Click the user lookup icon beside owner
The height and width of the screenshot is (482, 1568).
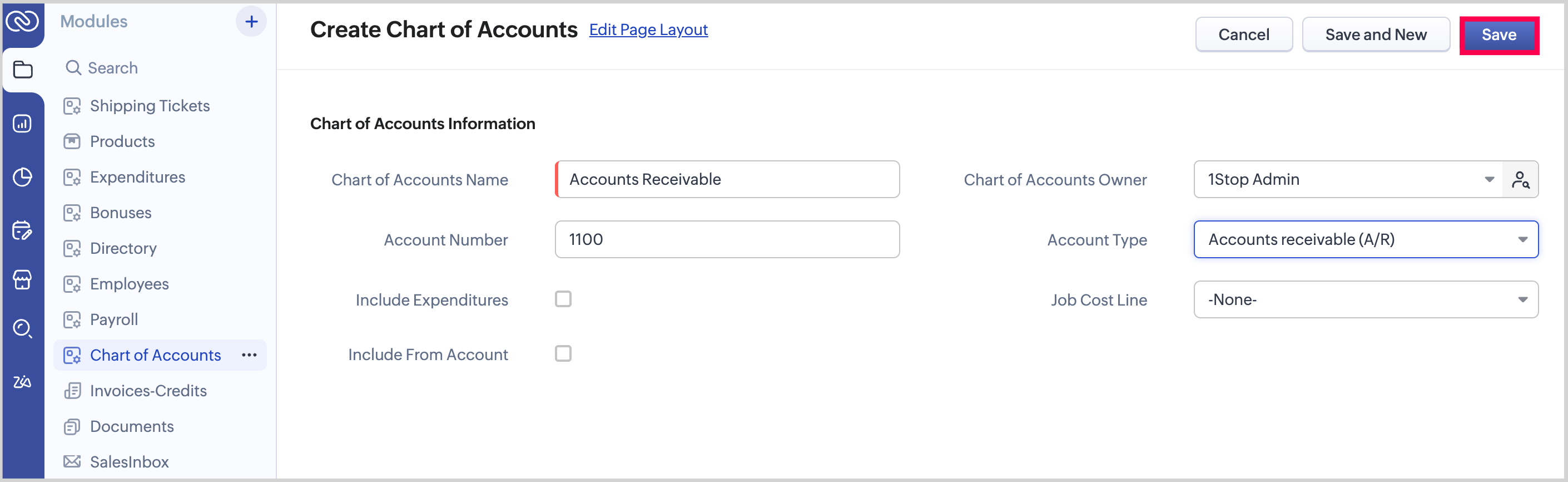1520,180
